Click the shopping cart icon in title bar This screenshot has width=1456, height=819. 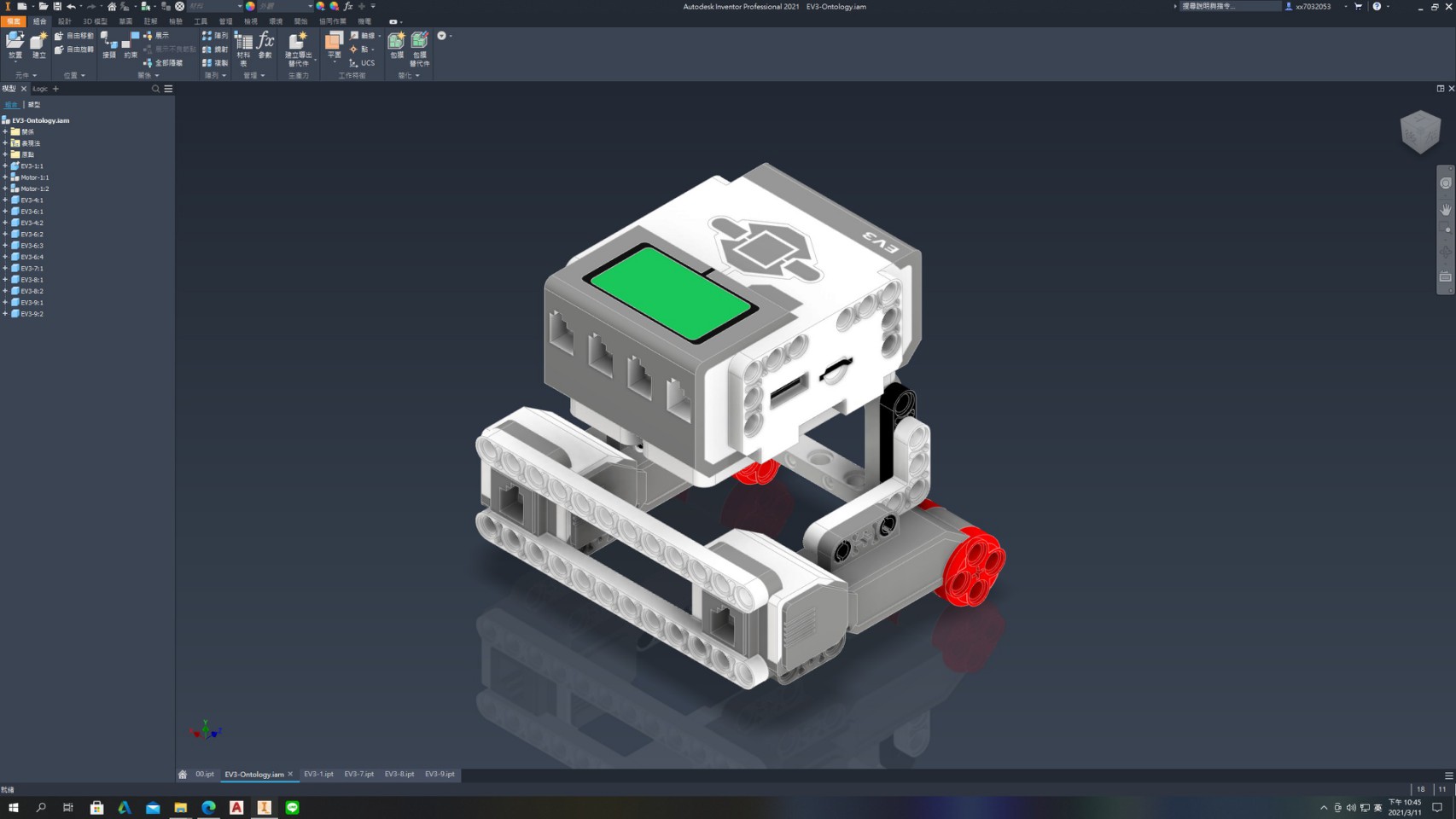[x=1358, y=6]
